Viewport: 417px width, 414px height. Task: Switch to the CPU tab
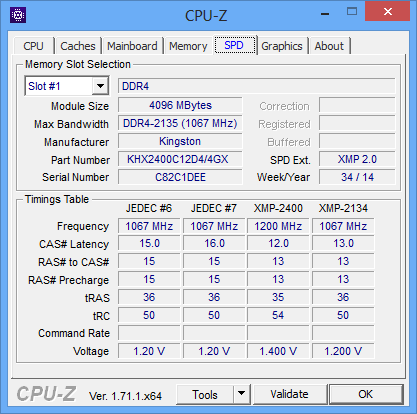click(33, 46)
